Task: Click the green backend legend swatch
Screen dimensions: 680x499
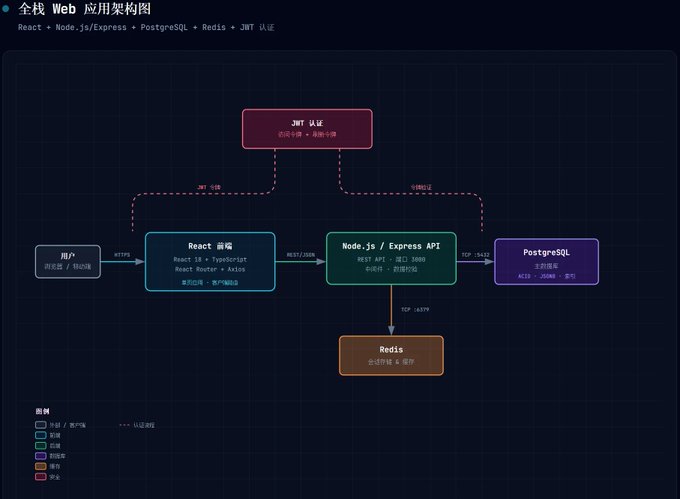Action: pos(41,446)
